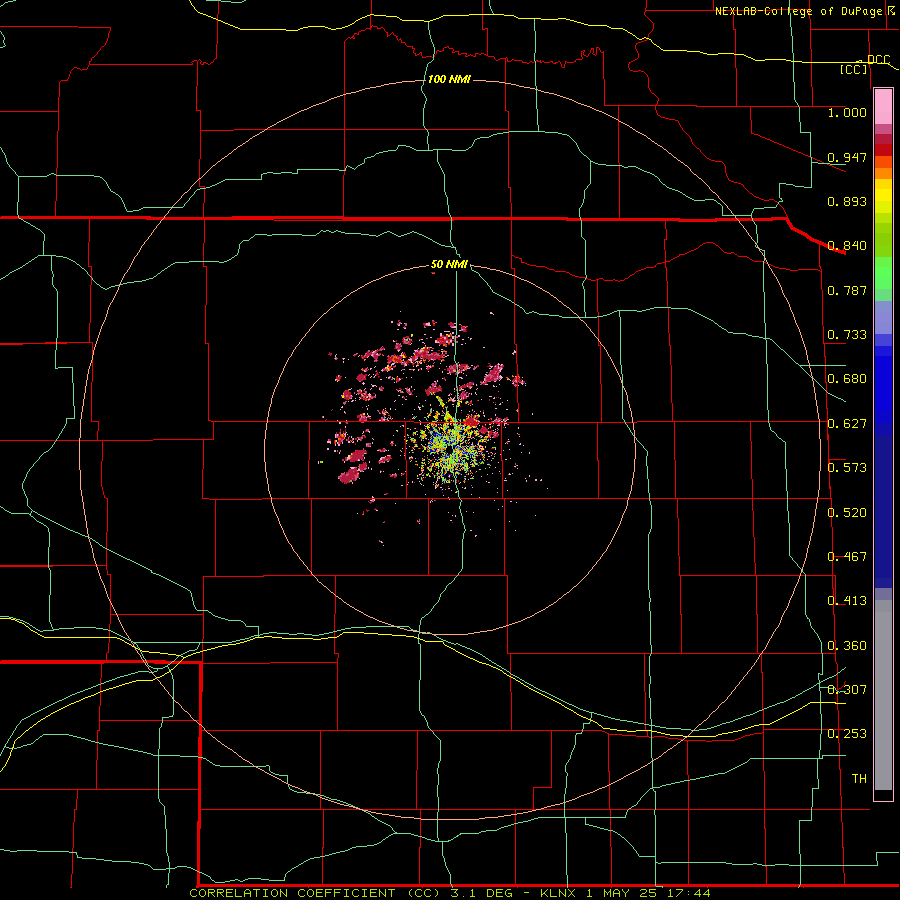Click the "1 MAY 25 17:44" timestamp
Image resolution: width=900 pixels, height=900 pixels.
[649, 893]
